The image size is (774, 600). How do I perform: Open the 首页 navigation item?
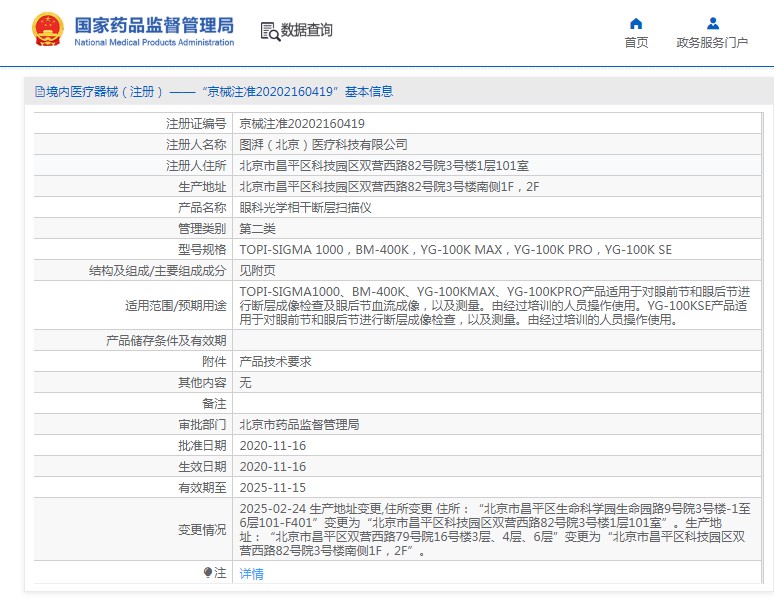pyautogui.click(x=636, y=42)
